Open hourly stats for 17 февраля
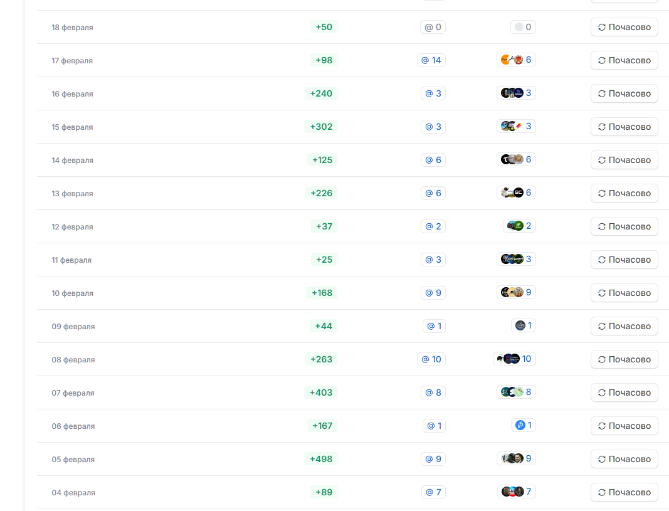This screenshot has width=669, height=511. tap(624, 61)
